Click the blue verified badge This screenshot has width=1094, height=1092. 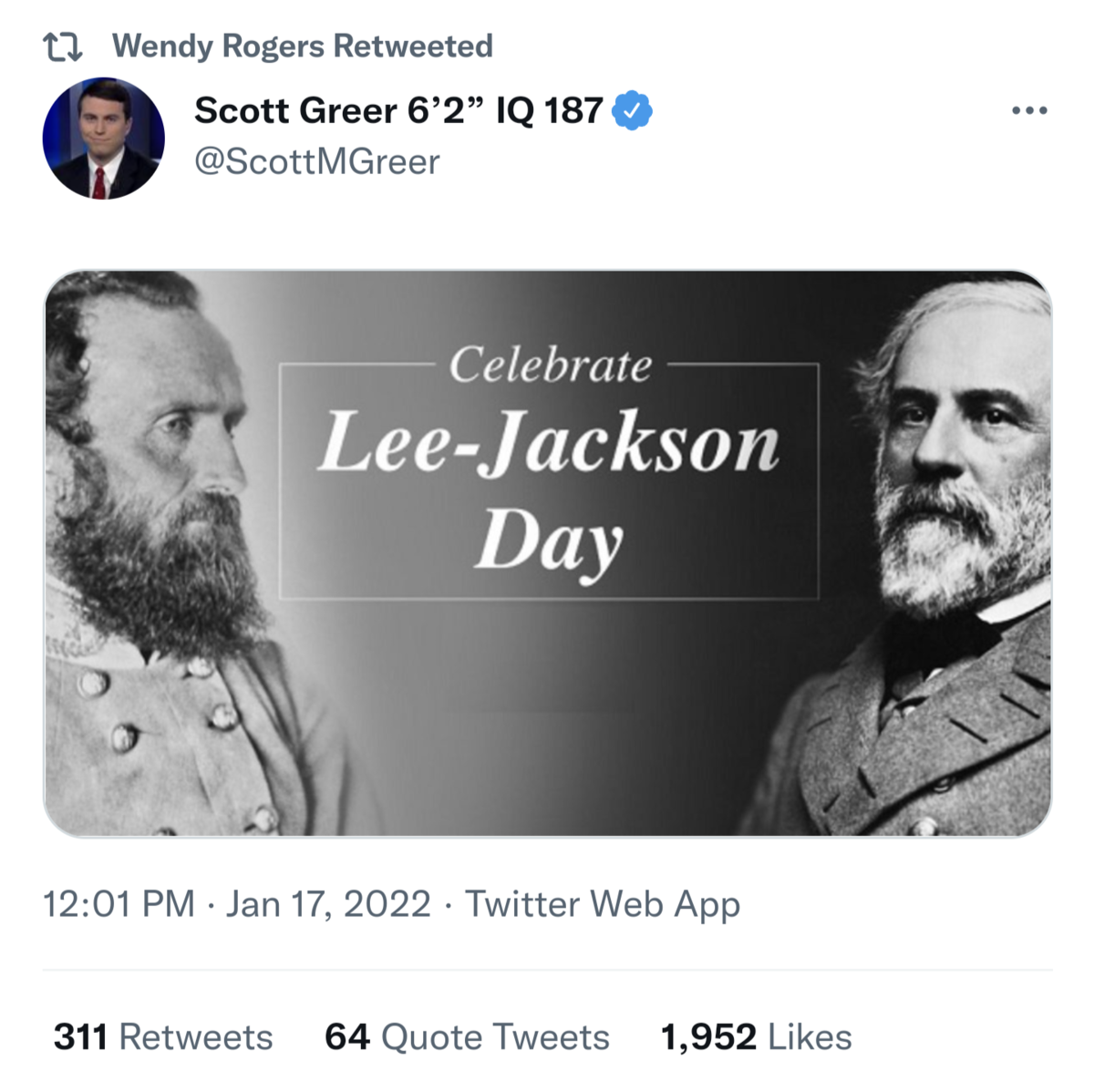tap(632, 111)
